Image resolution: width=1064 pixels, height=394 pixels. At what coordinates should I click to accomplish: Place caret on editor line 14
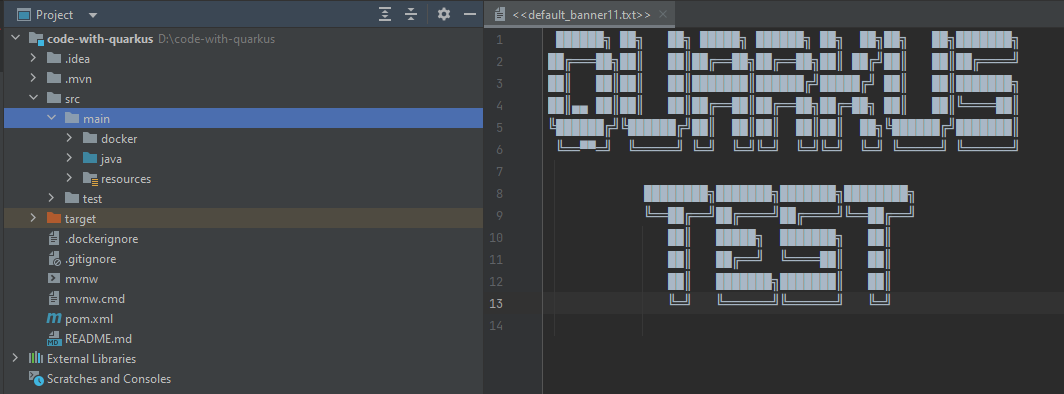coord(803,326)
